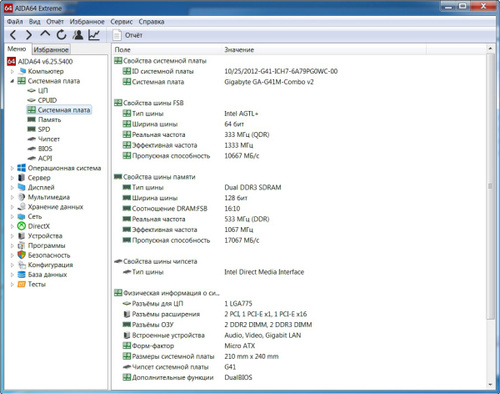The width and height of the screenshot is (500, 394).
Task: Click the vertical scrollbar up arrow
Action: (x=490, y=49)
